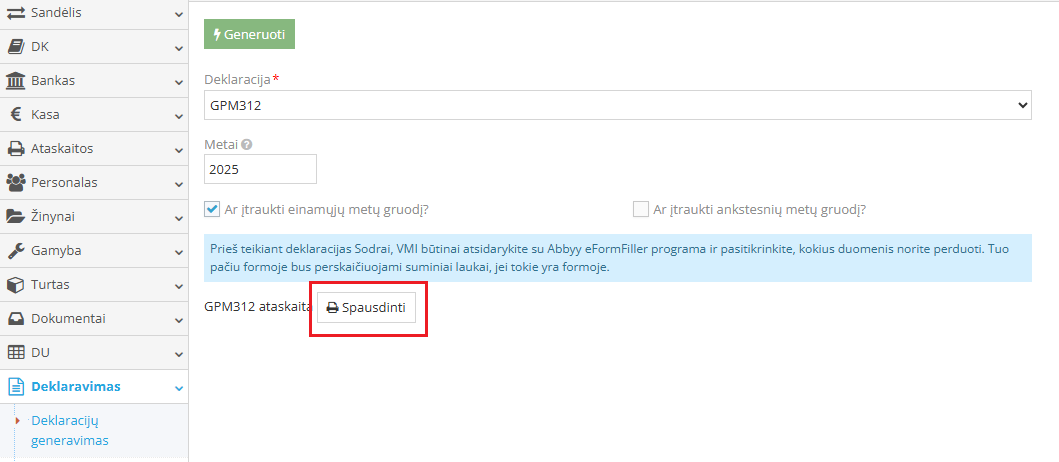1059x462 pixels.
Task: Click the DU table icon
Action: pyautogui.click(x=16, y=353)
